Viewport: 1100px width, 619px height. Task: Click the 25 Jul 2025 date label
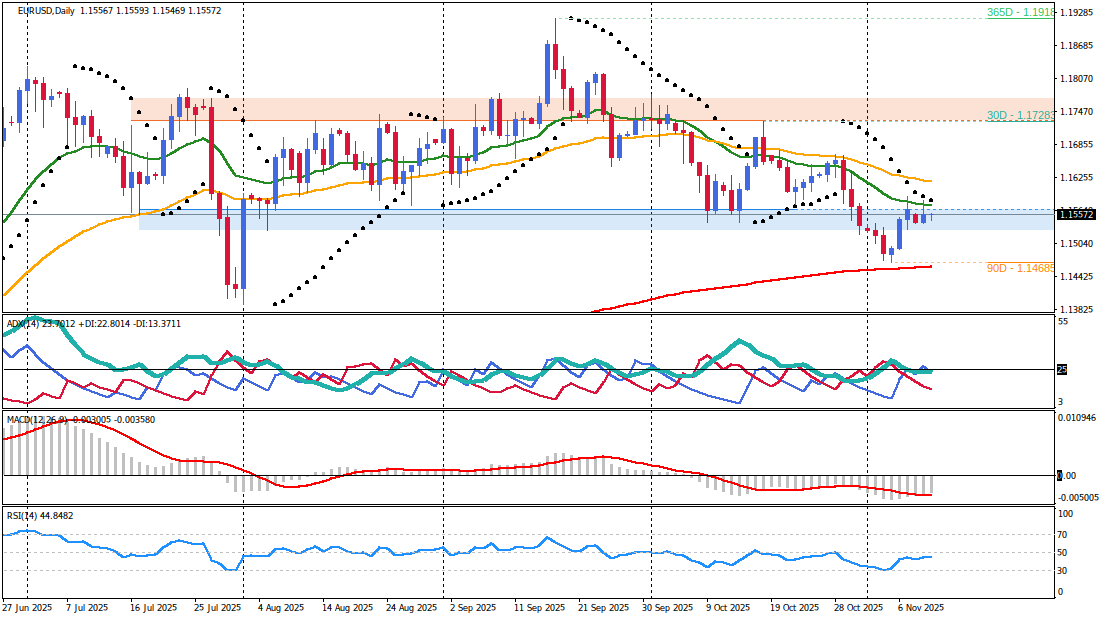(217, 608)
